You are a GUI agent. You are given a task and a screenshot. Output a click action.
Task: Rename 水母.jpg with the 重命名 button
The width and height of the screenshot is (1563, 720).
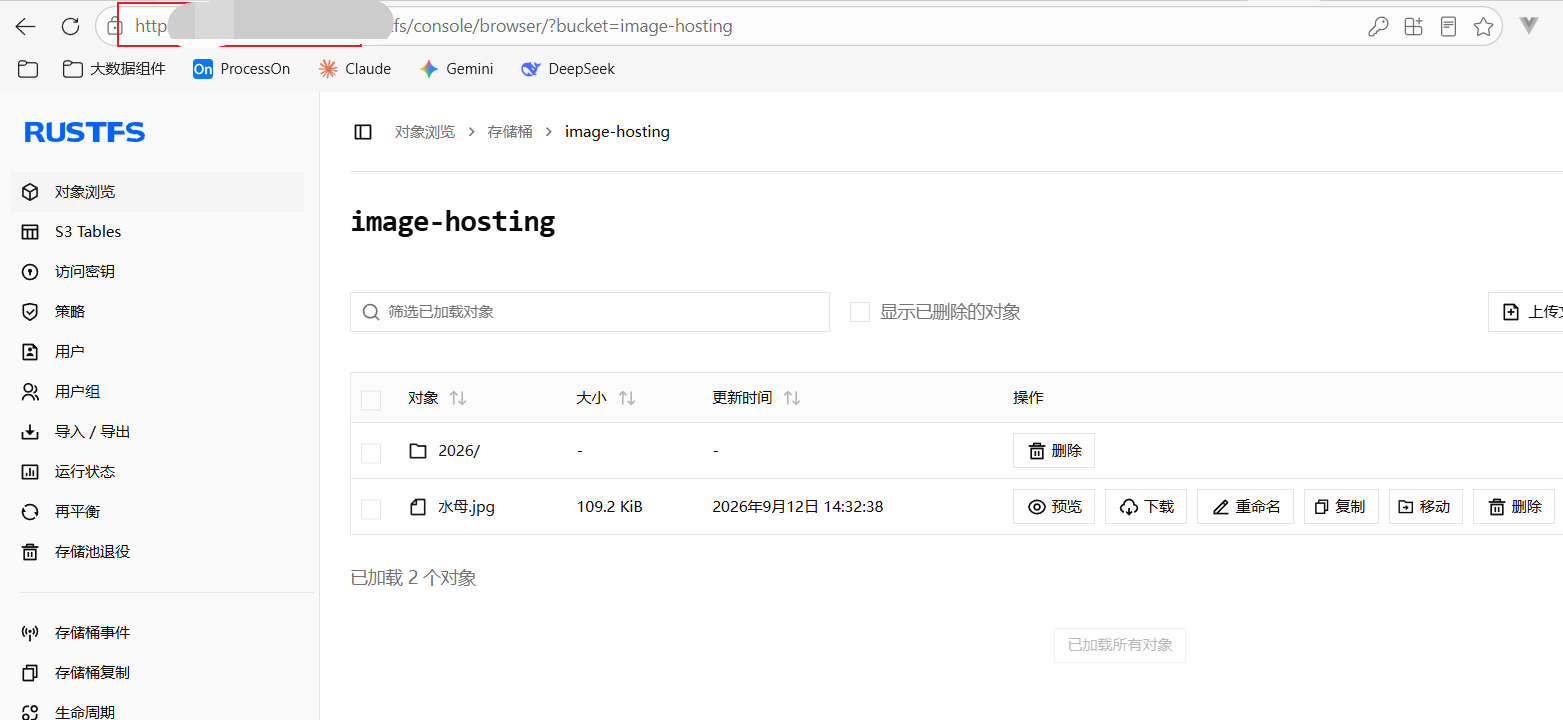point(1246,507)
